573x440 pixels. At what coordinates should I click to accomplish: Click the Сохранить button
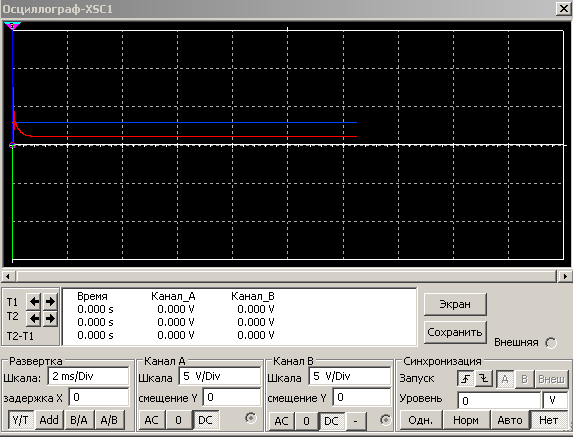point(455,332)
